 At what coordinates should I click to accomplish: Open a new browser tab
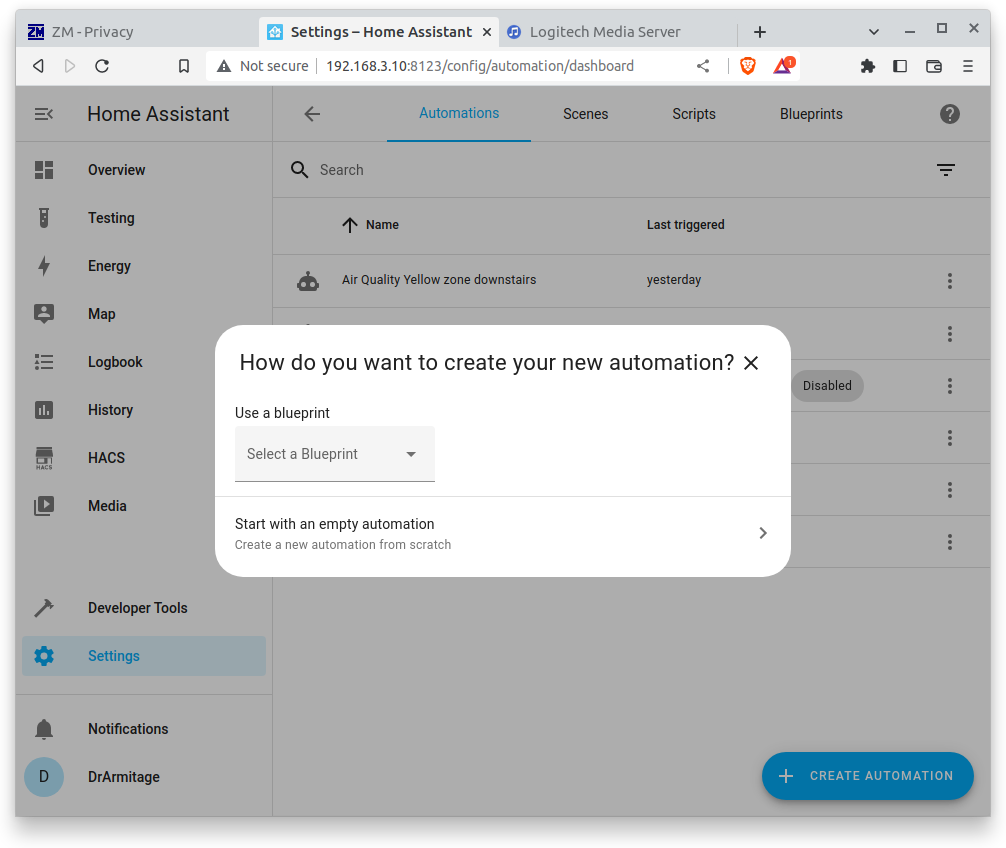click(760, 32)
